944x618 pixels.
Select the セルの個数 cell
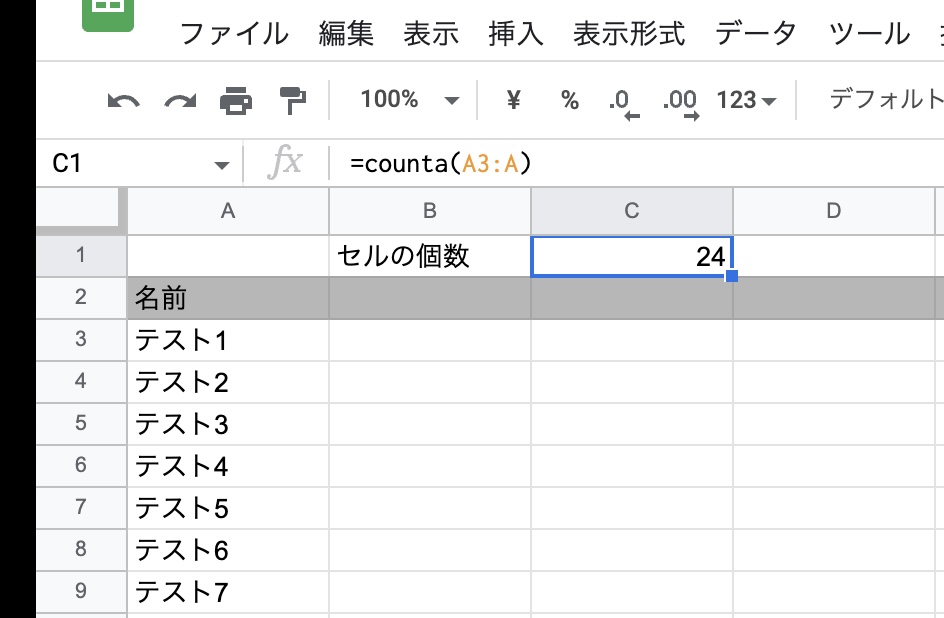point(430,256)
